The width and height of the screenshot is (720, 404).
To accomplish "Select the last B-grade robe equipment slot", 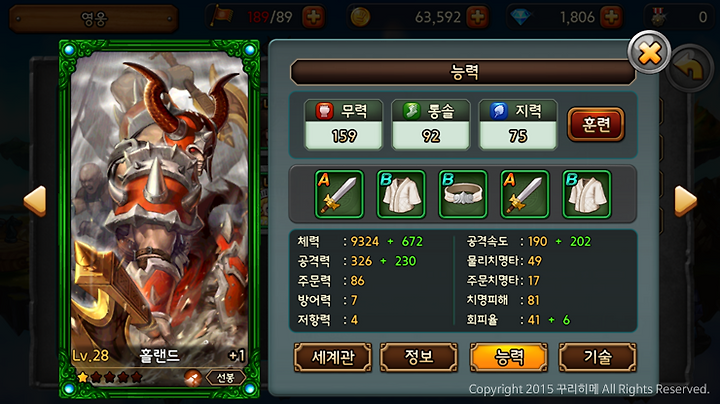I will pos(587,194).
